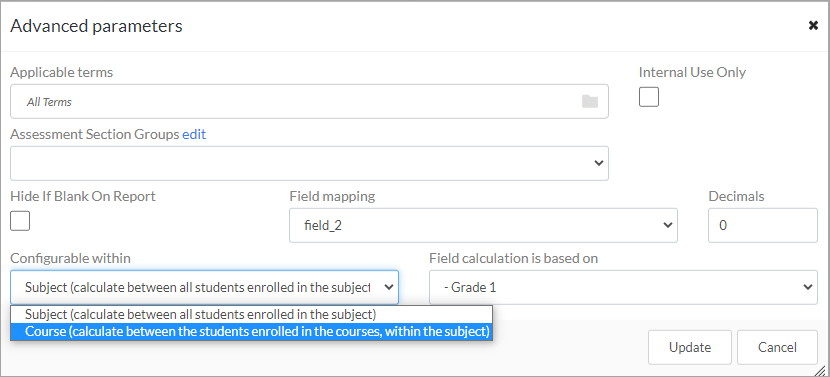Click the All Terms applicable terms field
The image size is (830, 377).
tap(309, 101)
